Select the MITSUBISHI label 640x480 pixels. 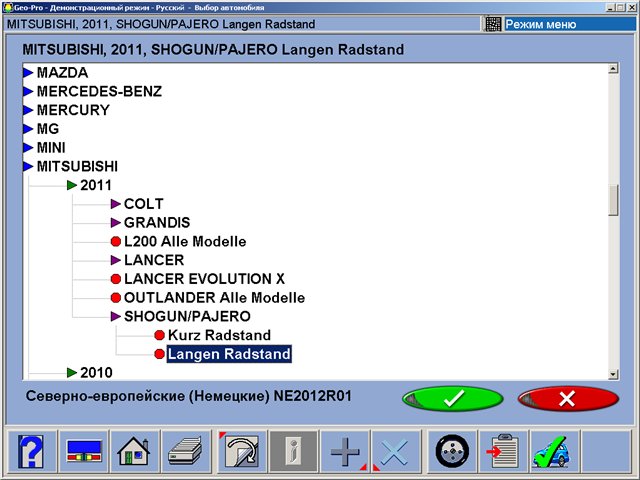tap(77, 167)
